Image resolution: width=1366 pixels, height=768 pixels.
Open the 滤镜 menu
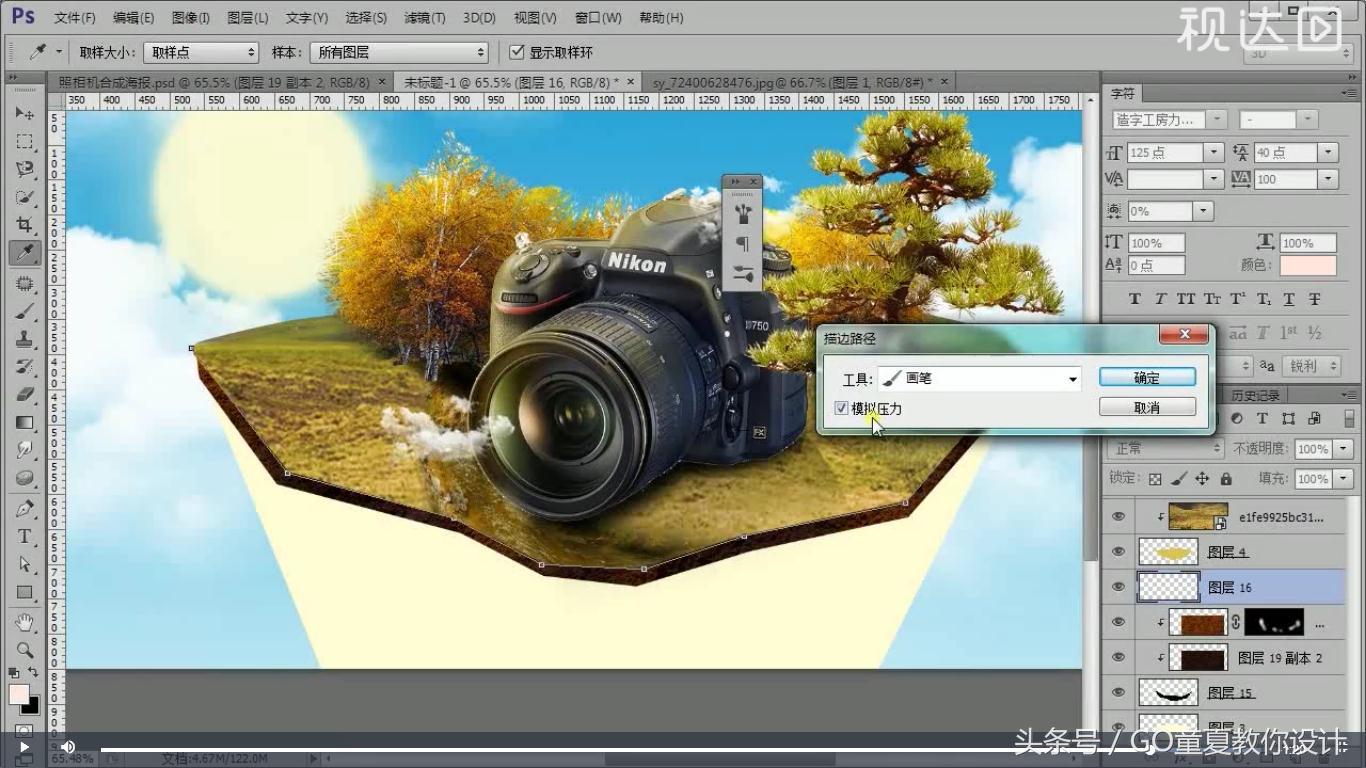tap(426, 17)
